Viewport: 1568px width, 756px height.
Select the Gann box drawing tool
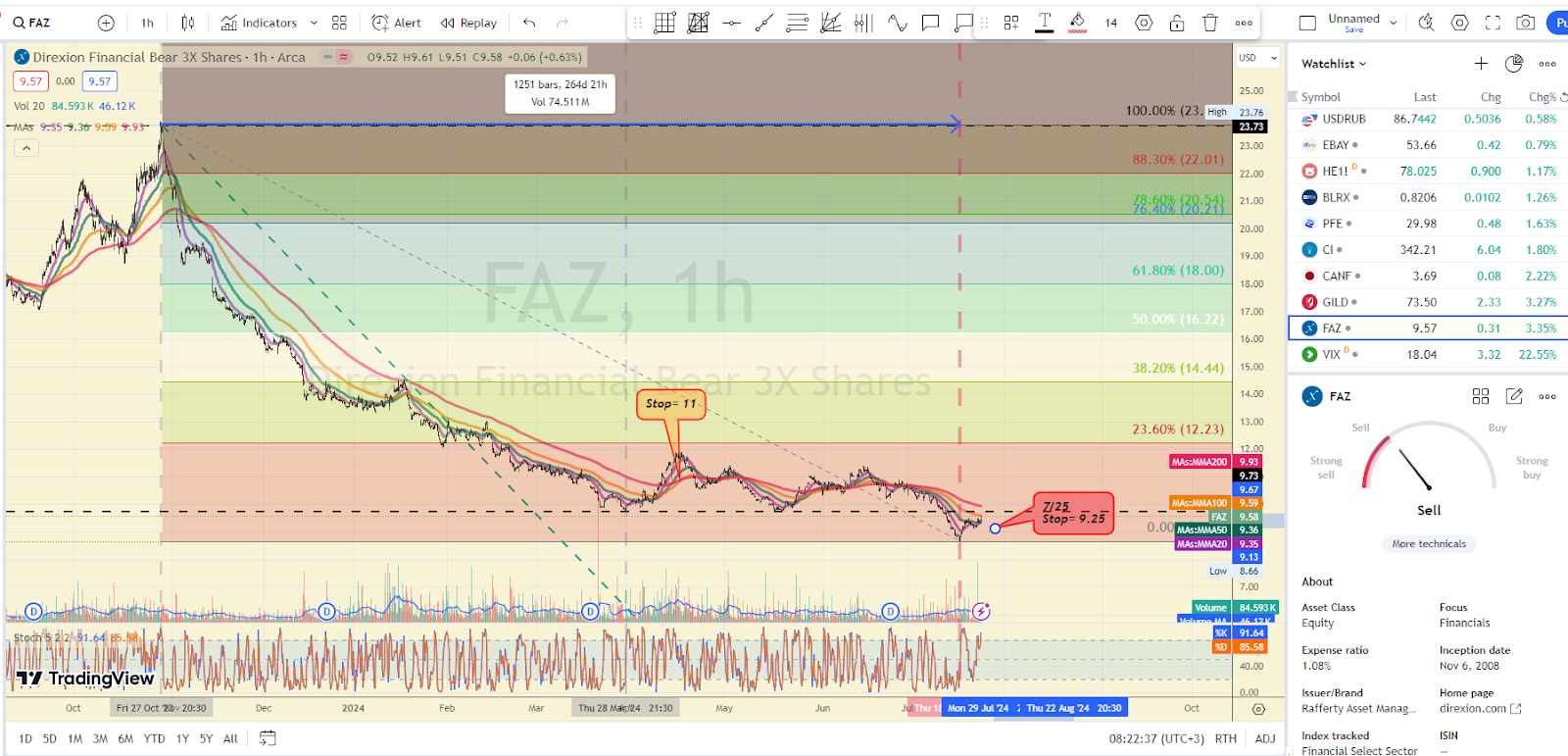click(664, 23)
